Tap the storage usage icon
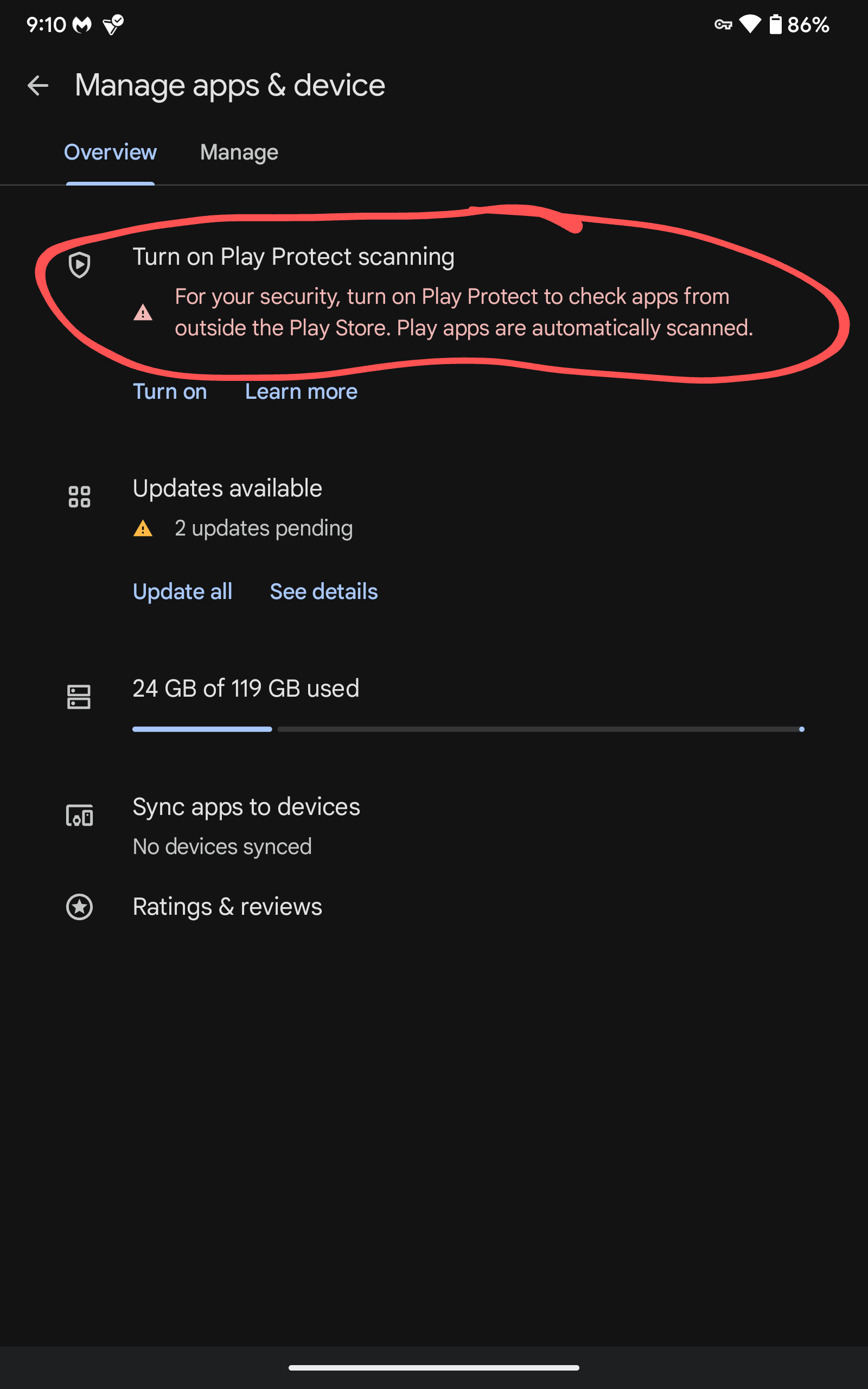The height and width of the screenshot is (1389, 868). click(x=79, y=697)
